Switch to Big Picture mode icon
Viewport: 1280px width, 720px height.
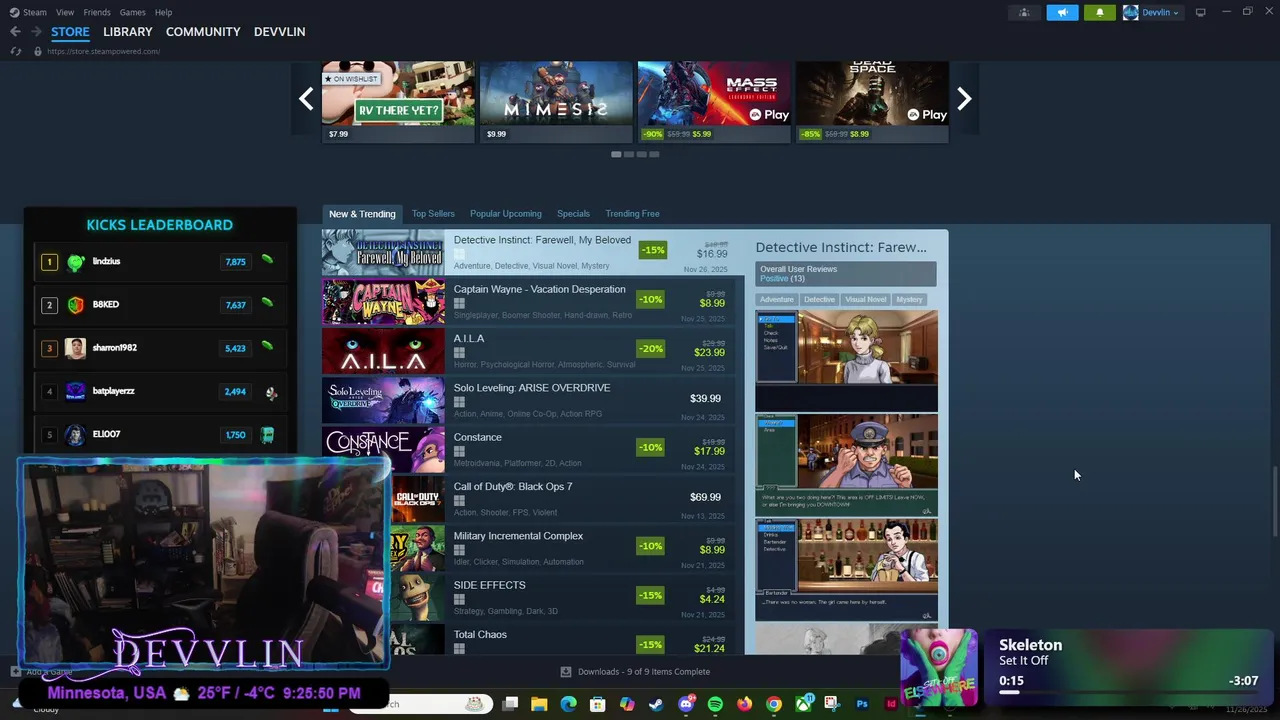click(x=1201, y=12)
